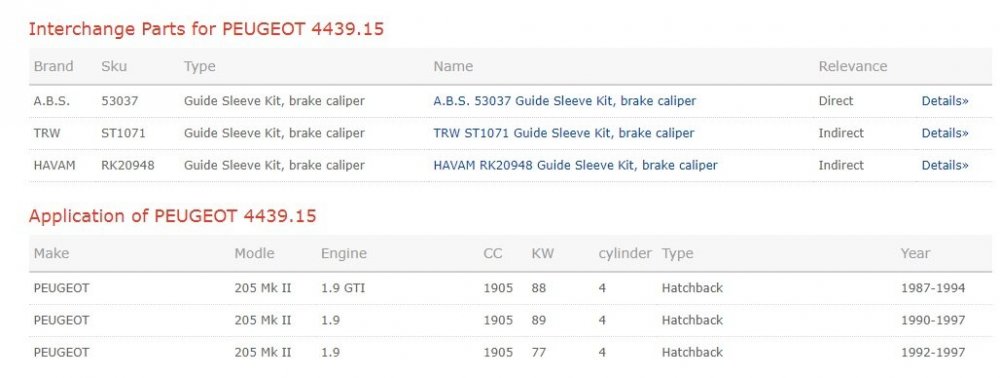Click SKU 53037 cell
Viewport: 1000px width, 378px height.
(120, 101)
